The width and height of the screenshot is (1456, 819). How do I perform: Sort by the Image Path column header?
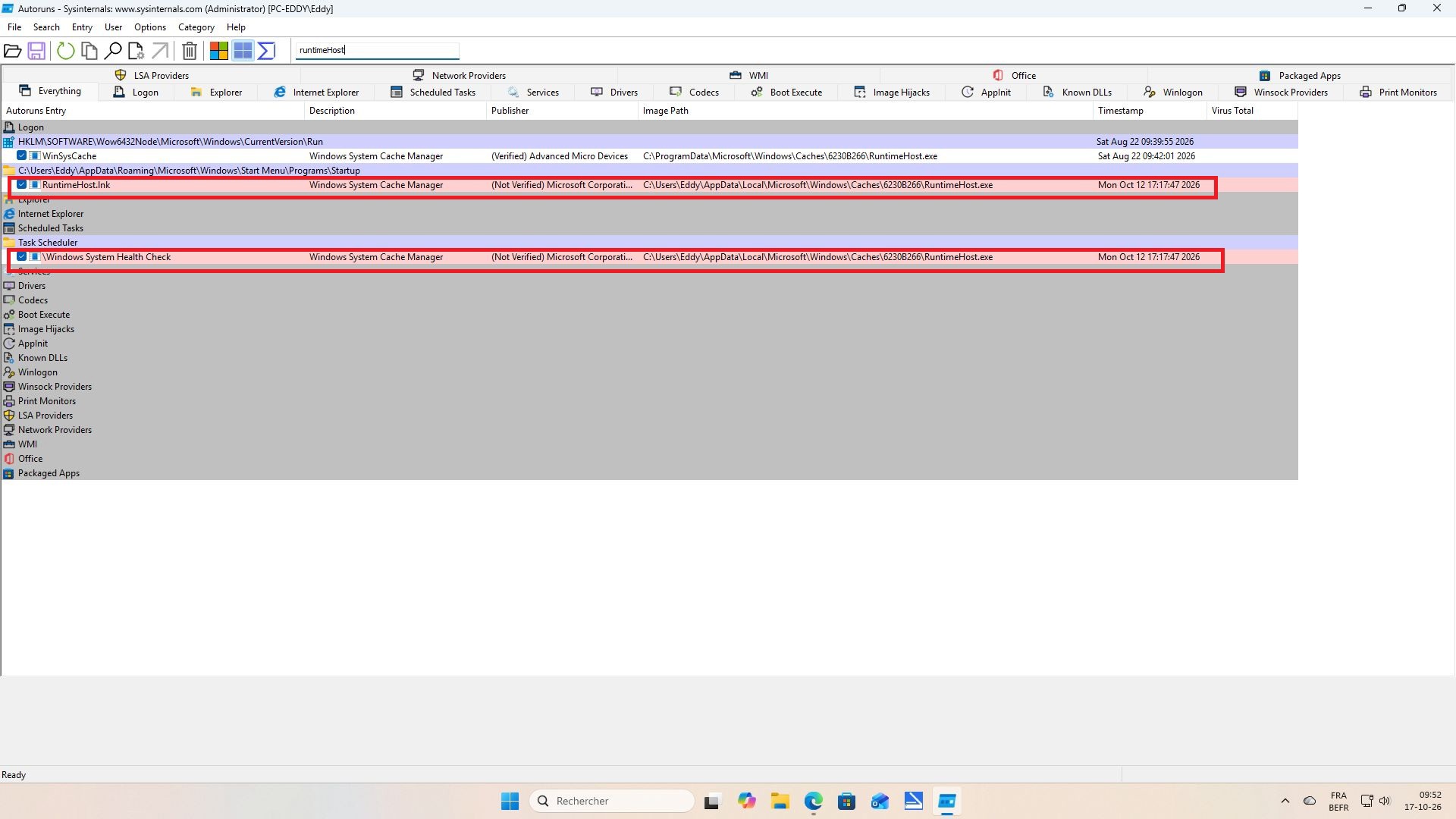click(x=865, y=111)
